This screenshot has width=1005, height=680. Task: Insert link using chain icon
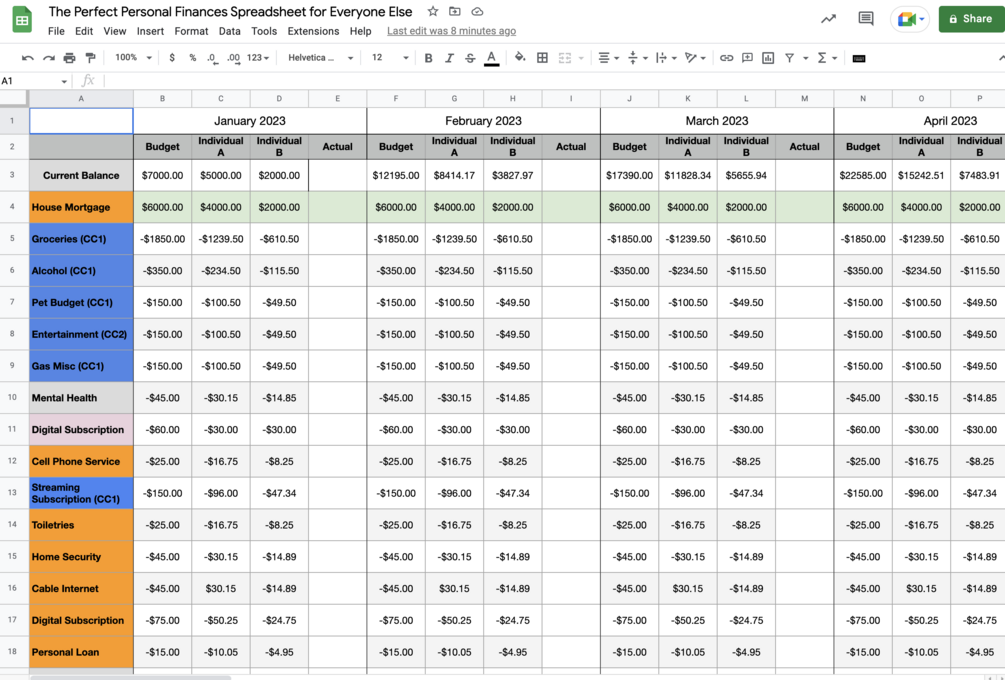tap(726, 58)
